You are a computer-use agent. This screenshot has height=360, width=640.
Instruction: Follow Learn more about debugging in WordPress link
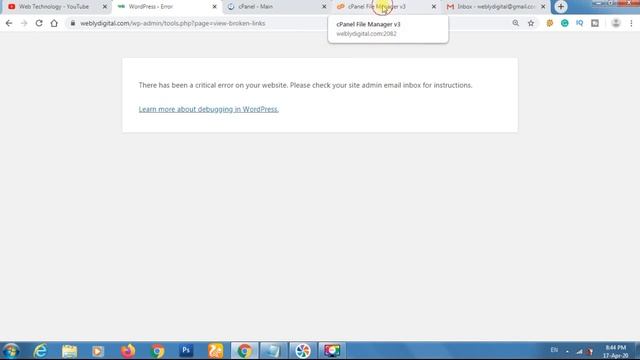coord(209,109)
